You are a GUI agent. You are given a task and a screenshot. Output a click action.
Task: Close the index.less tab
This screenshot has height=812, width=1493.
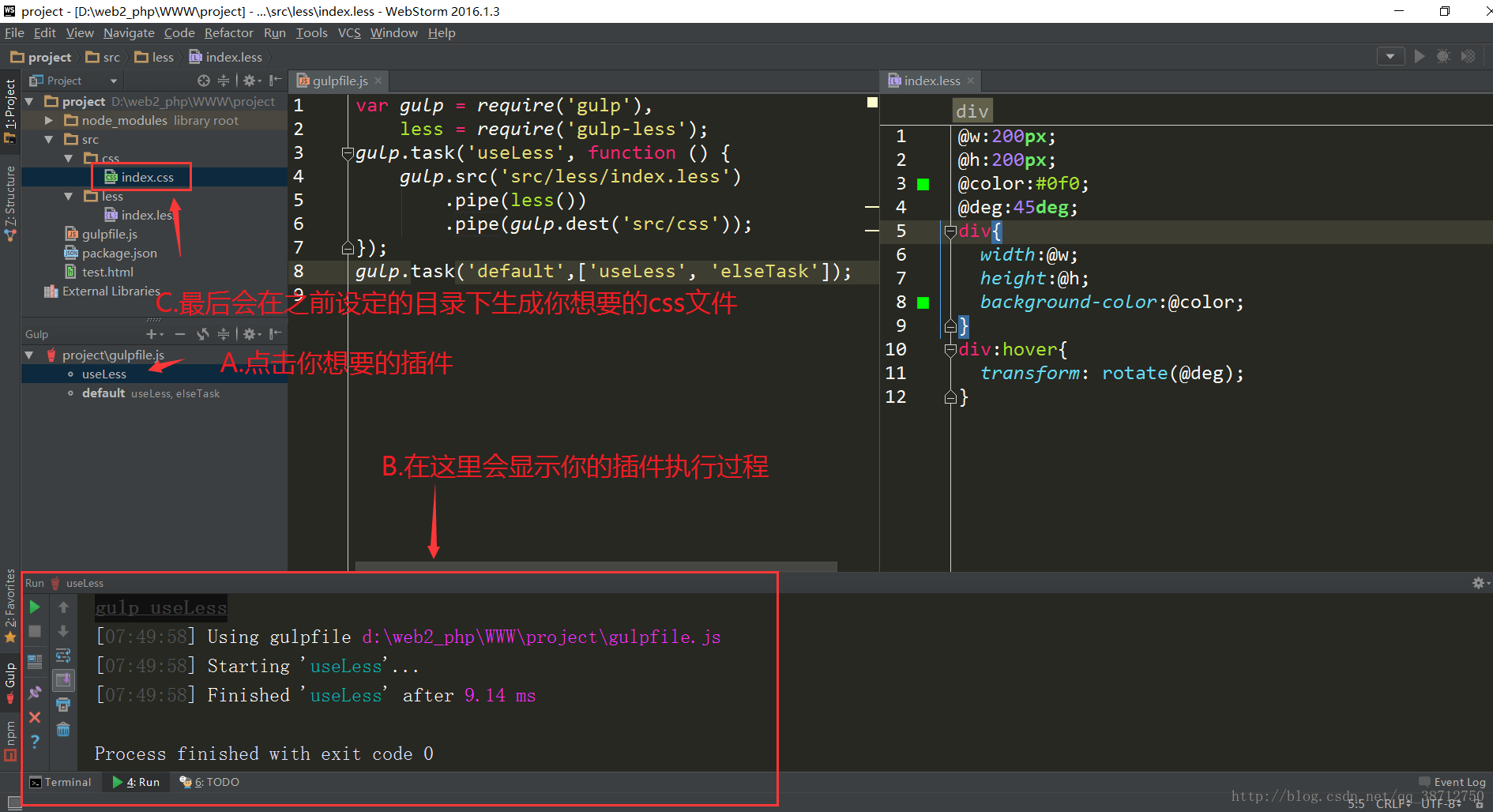(x=971, y=81)
